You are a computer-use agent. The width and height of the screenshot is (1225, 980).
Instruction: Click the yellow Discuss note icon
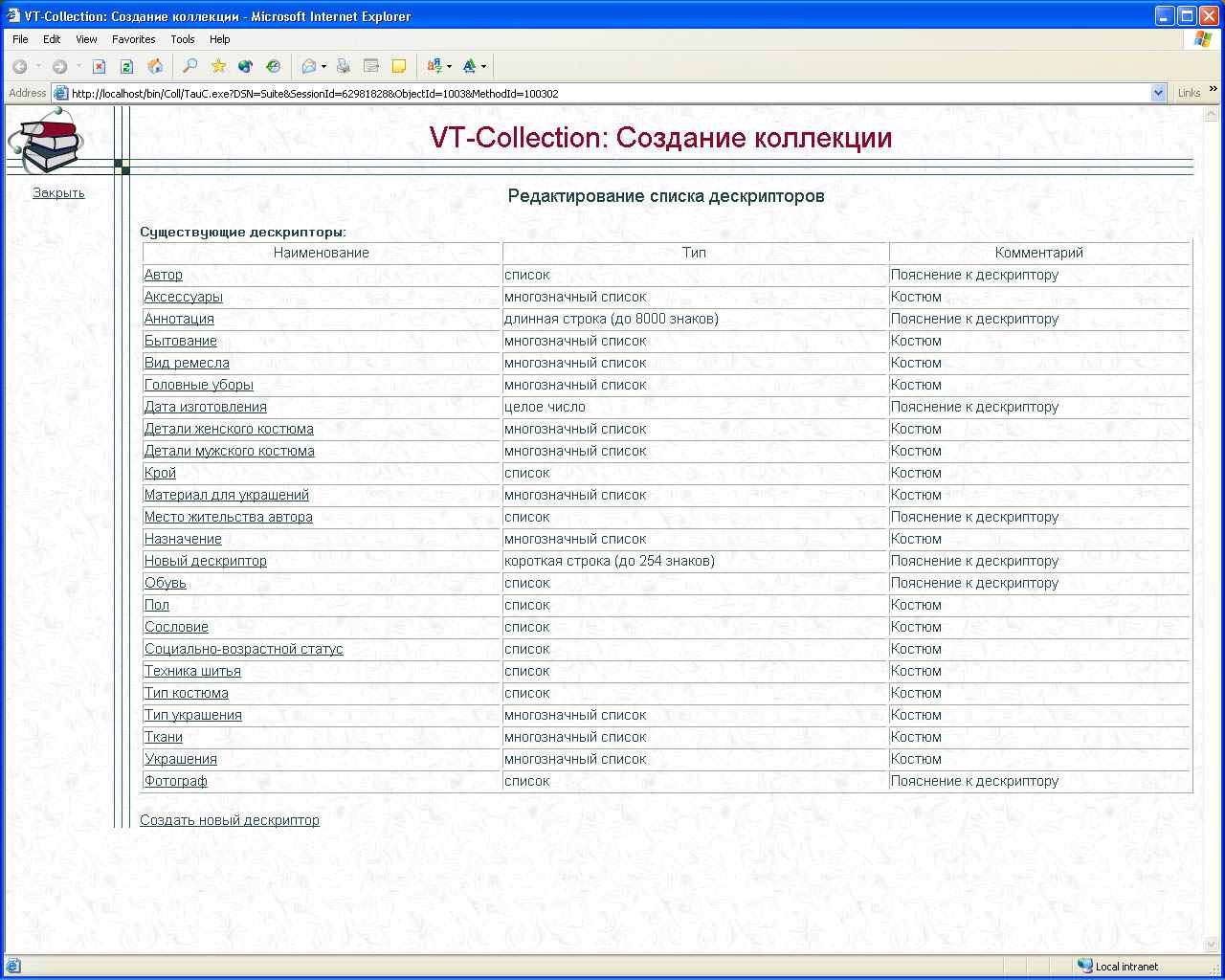point(399,66)
